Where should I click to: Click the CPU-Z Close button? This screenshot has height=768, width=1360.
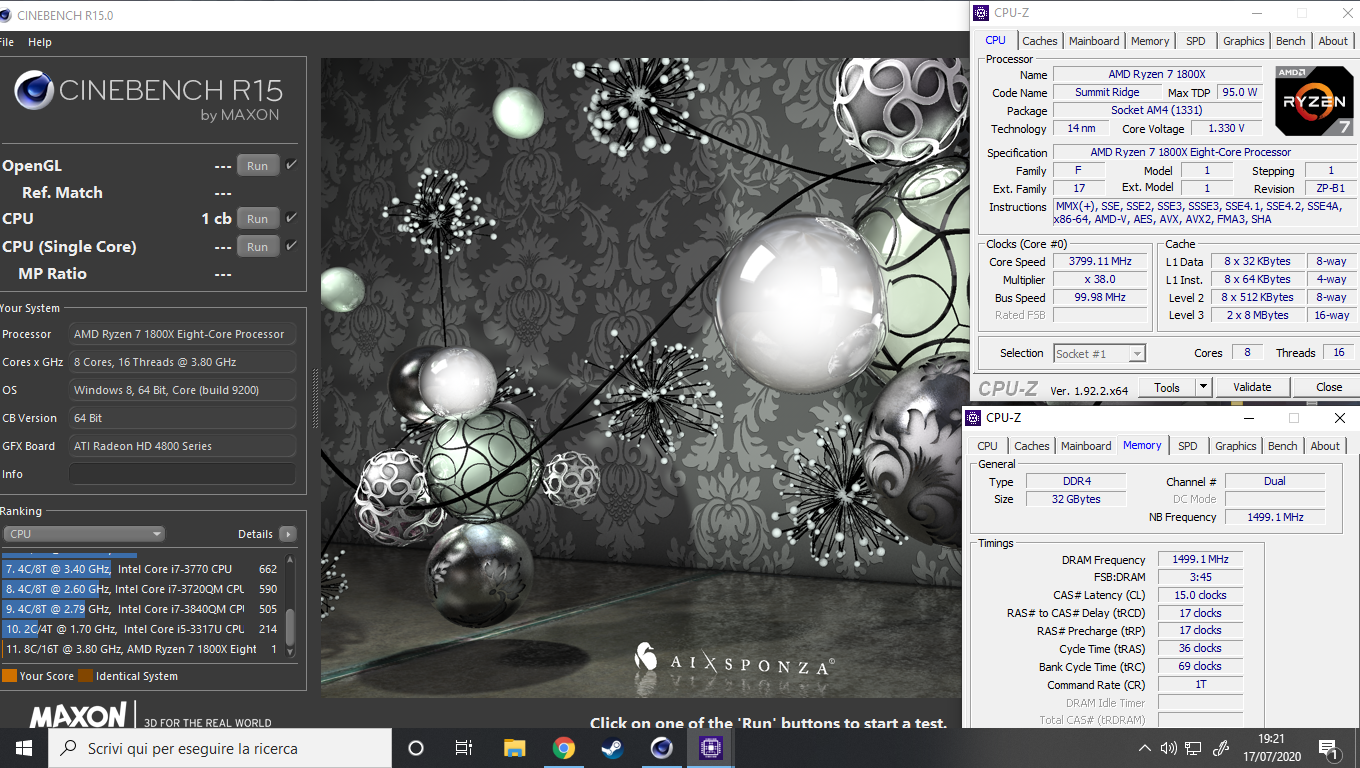pyautogui.click(x=1329, y=387)
